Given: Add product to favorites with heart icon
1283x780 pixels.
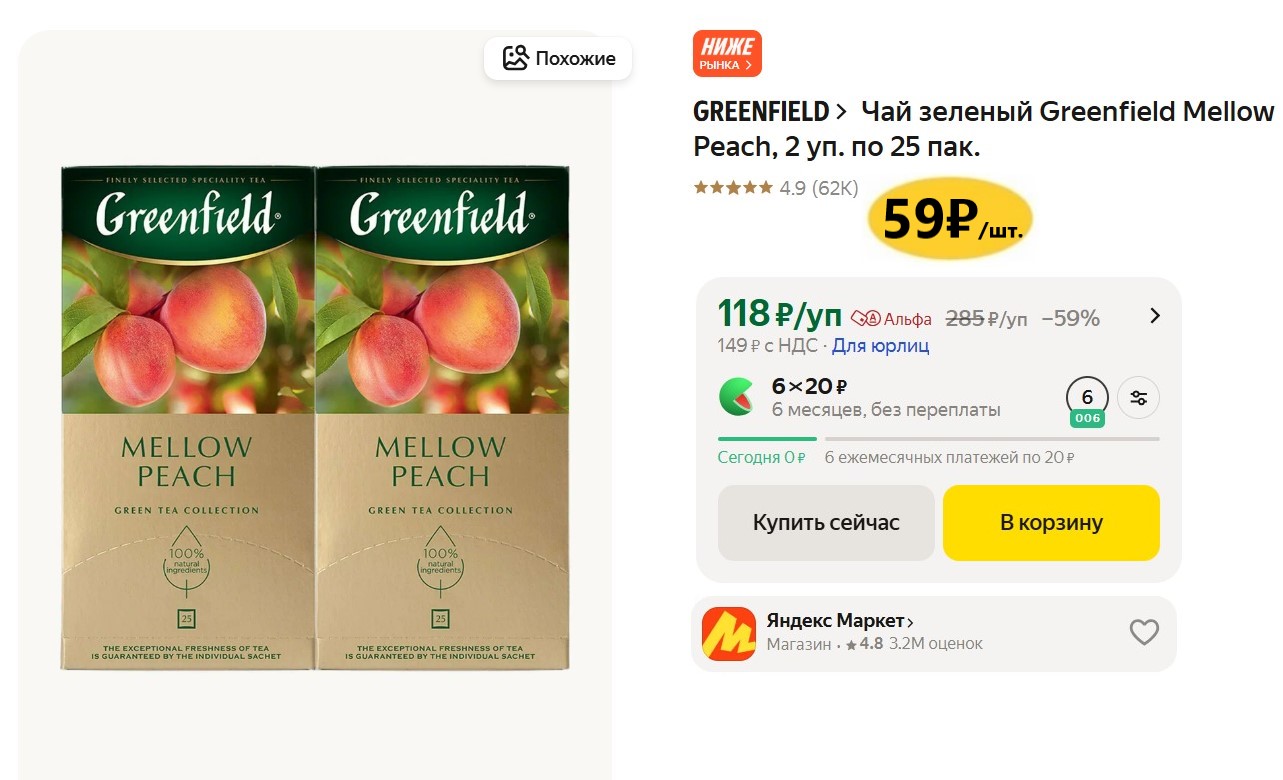Looking at the screenshot, I should pyautogui.click(x=1144, y=632).
